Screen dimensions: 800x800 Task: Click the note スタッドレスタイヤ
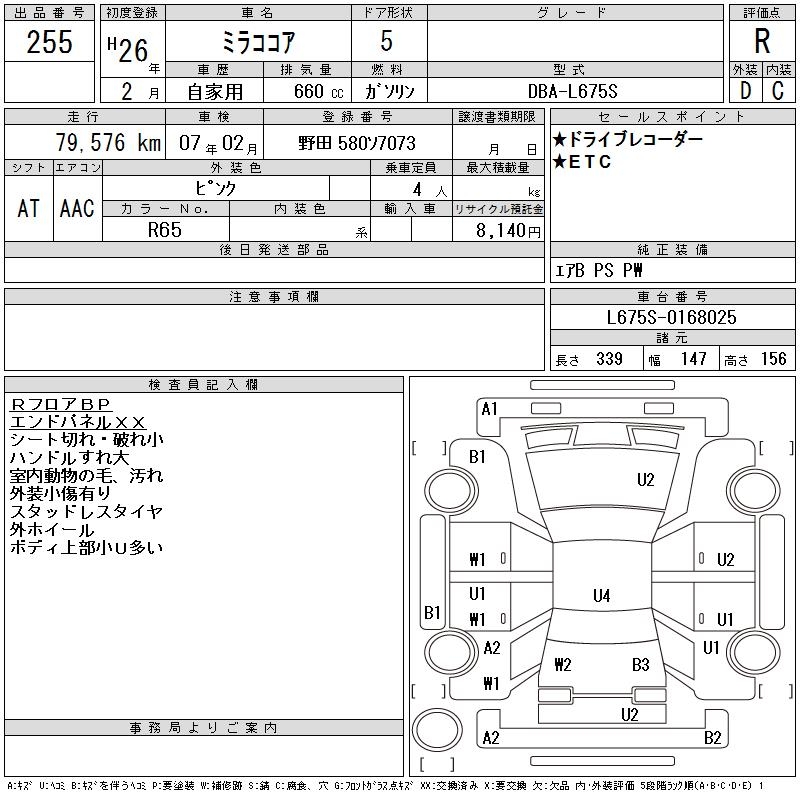[87, 511]
